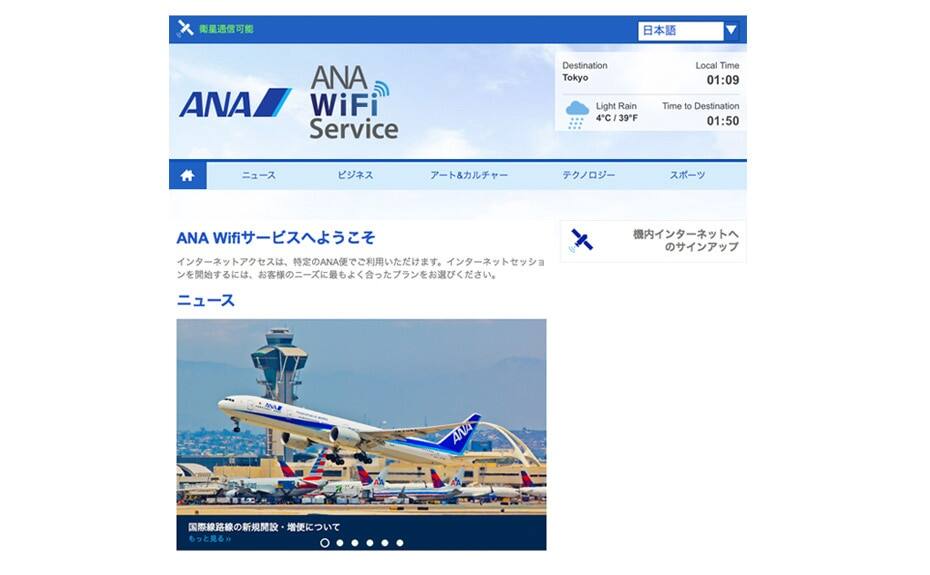Open the ニュース navigation tab
This screenshot has height=575, width=930.
click(x=259, y=176)
